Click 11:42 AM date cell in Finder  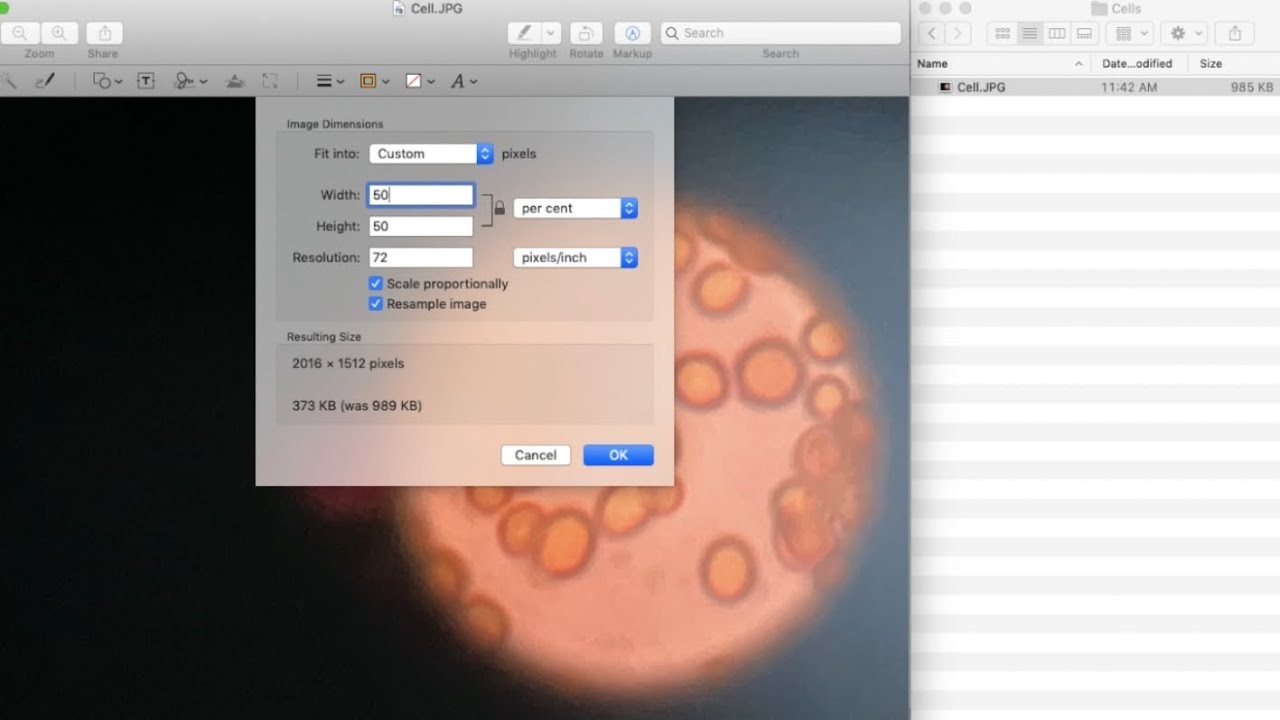point(1129,87)
